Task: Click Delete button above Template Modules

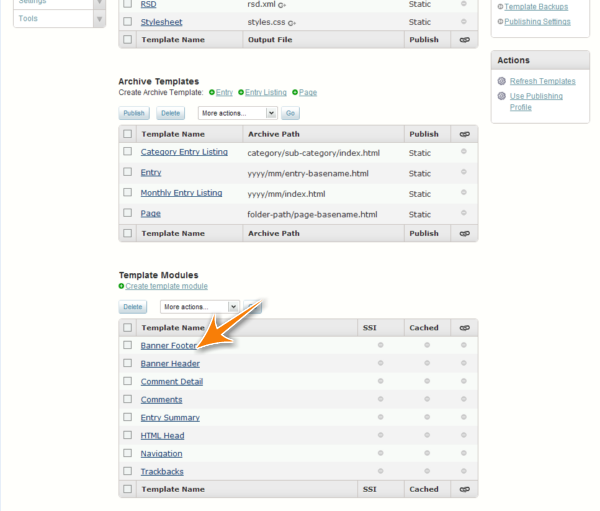Action: coord(133,307)
